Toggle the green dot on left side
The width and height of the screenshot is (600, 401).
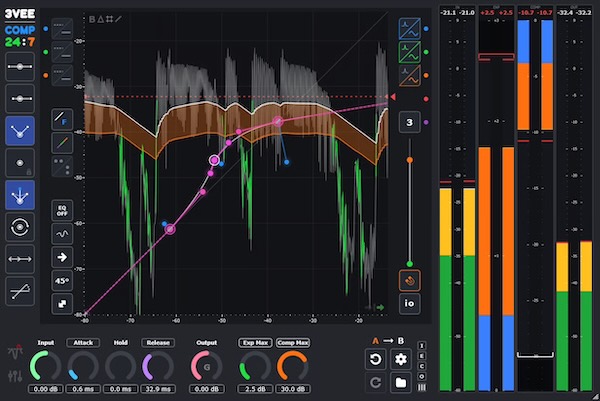point(46,52)
